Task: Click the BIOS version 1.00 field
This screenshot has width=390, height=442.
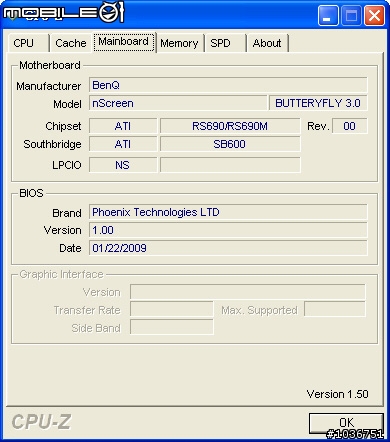Action: (228, 230)
